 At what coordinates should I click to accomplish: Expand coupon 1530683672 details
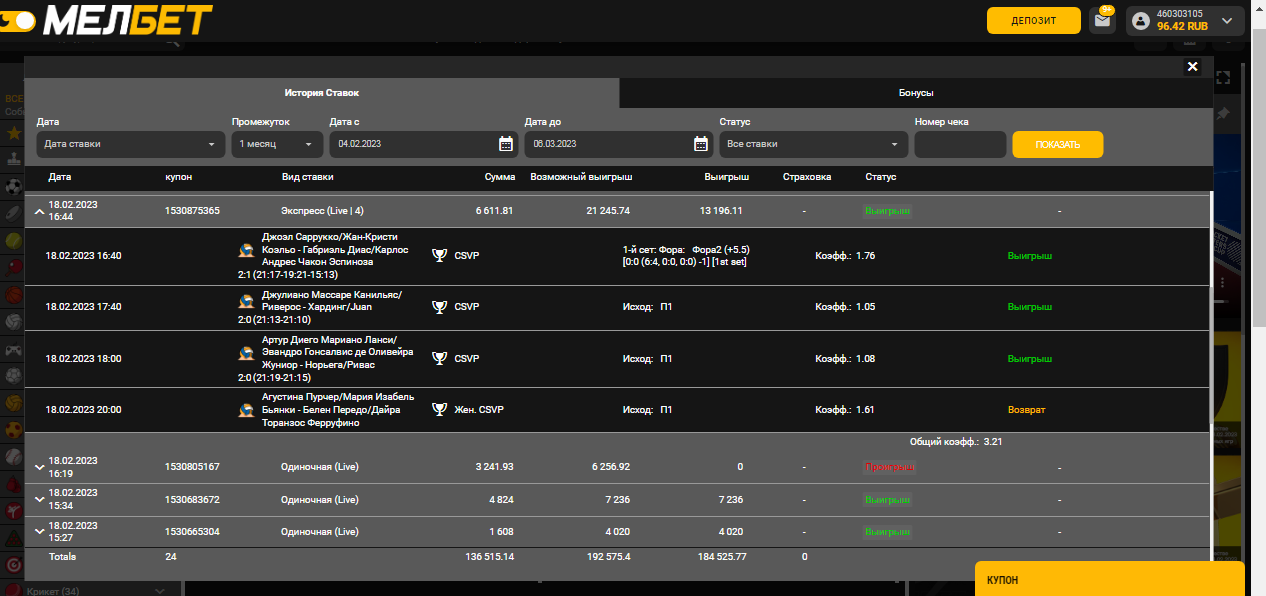[39, 499]
